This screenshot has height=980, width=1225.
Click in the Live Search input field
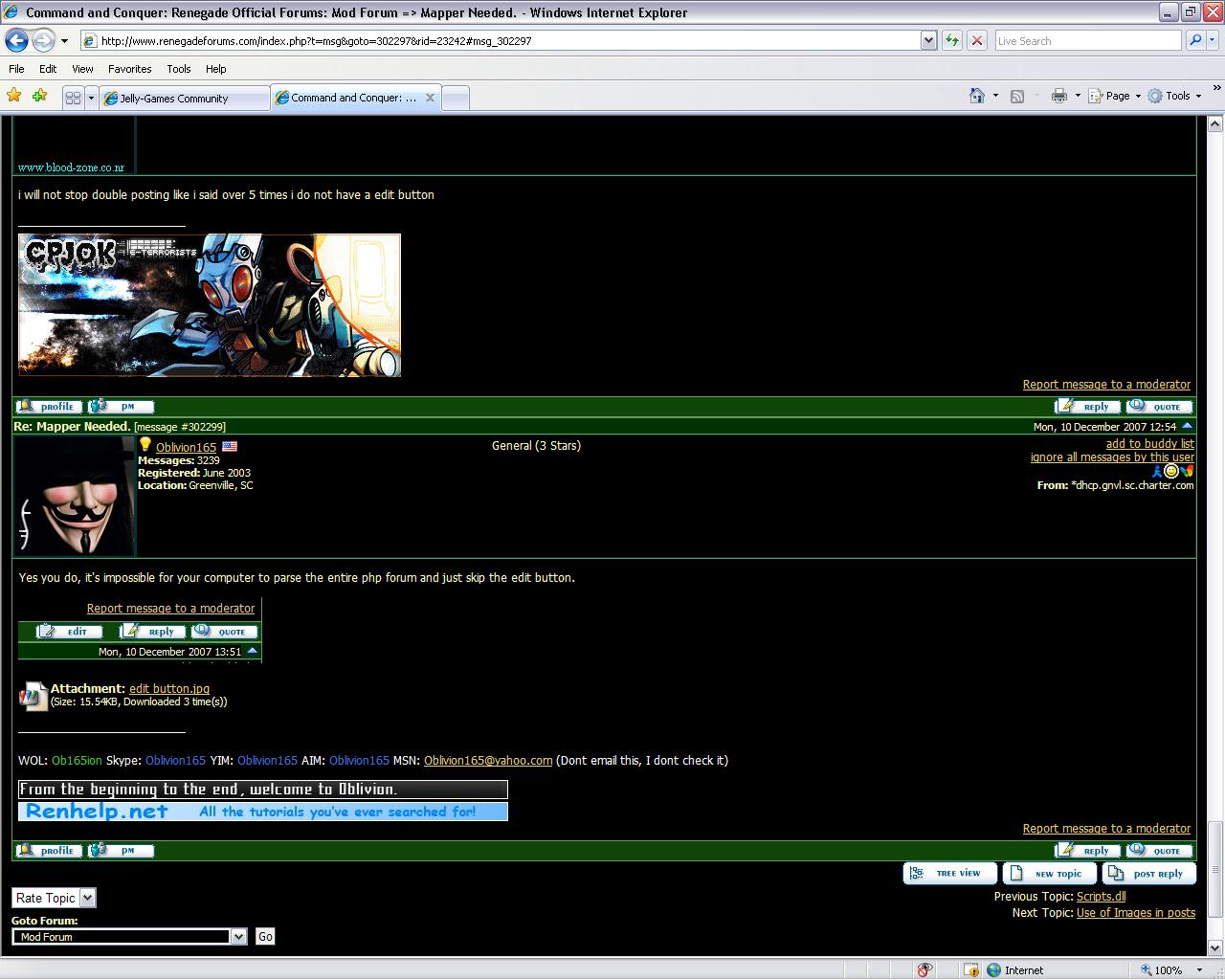pos(1086,40)
